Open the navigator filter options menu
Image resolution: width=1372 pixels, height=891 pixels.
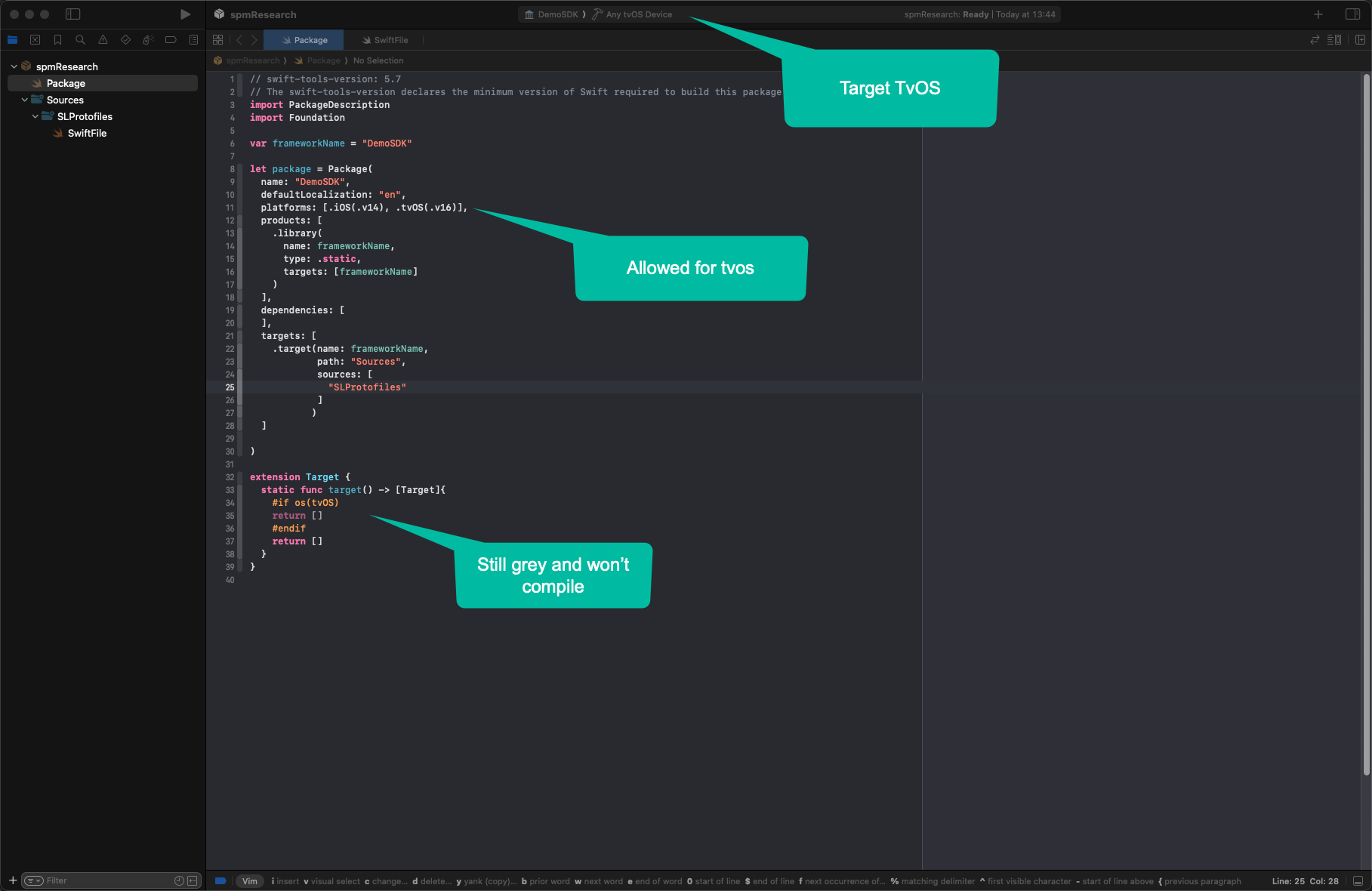(34, 880)
